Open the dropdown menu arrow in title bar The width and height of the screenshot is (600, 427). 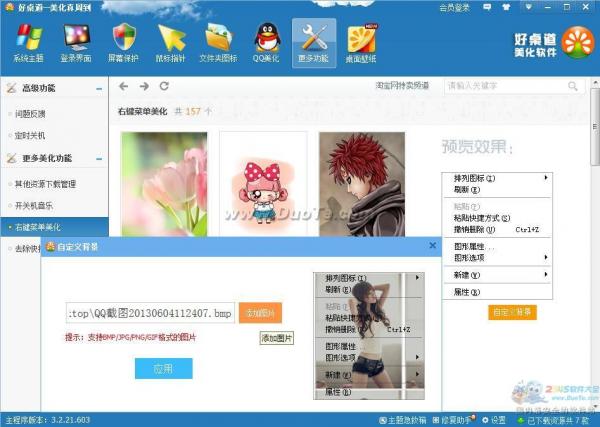(528, 7)
